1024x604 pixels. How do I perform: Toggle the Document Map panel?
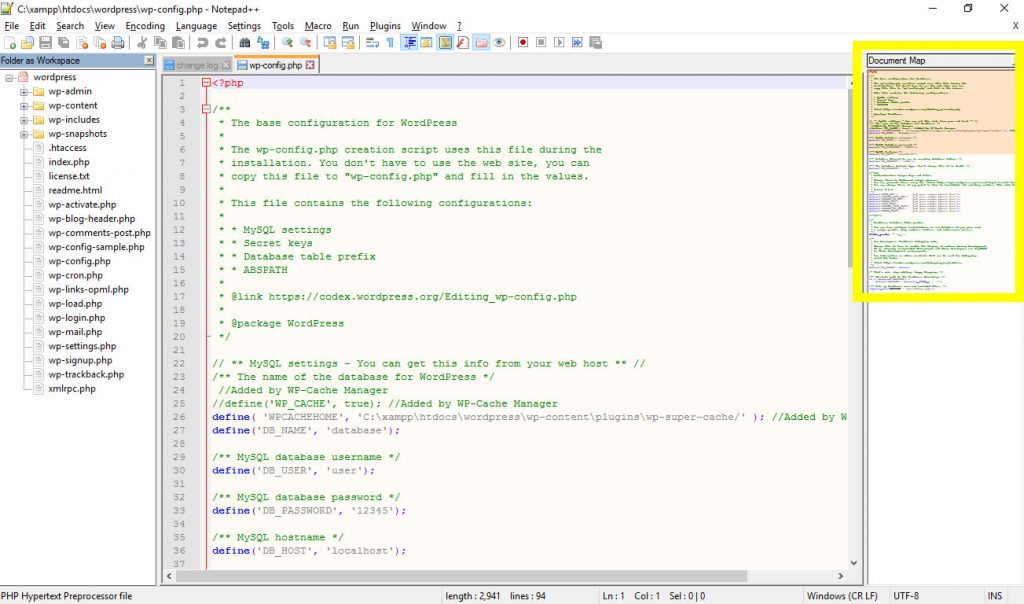pos(443,42)
